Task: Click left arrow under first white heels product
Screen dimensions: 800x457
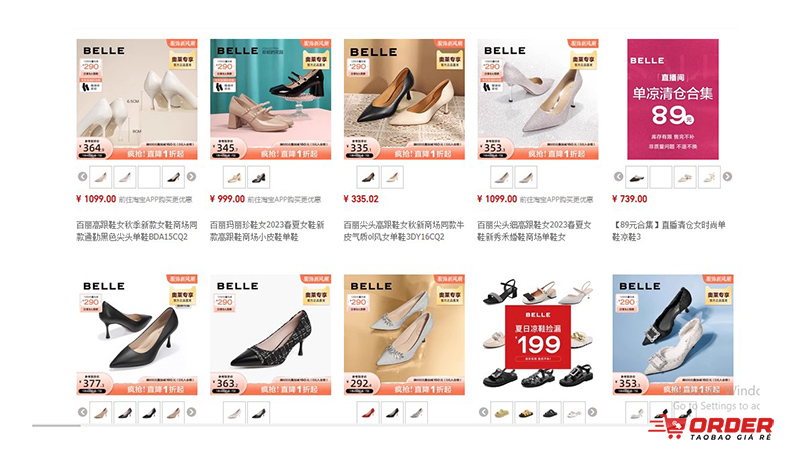Action: pos(82,176)
